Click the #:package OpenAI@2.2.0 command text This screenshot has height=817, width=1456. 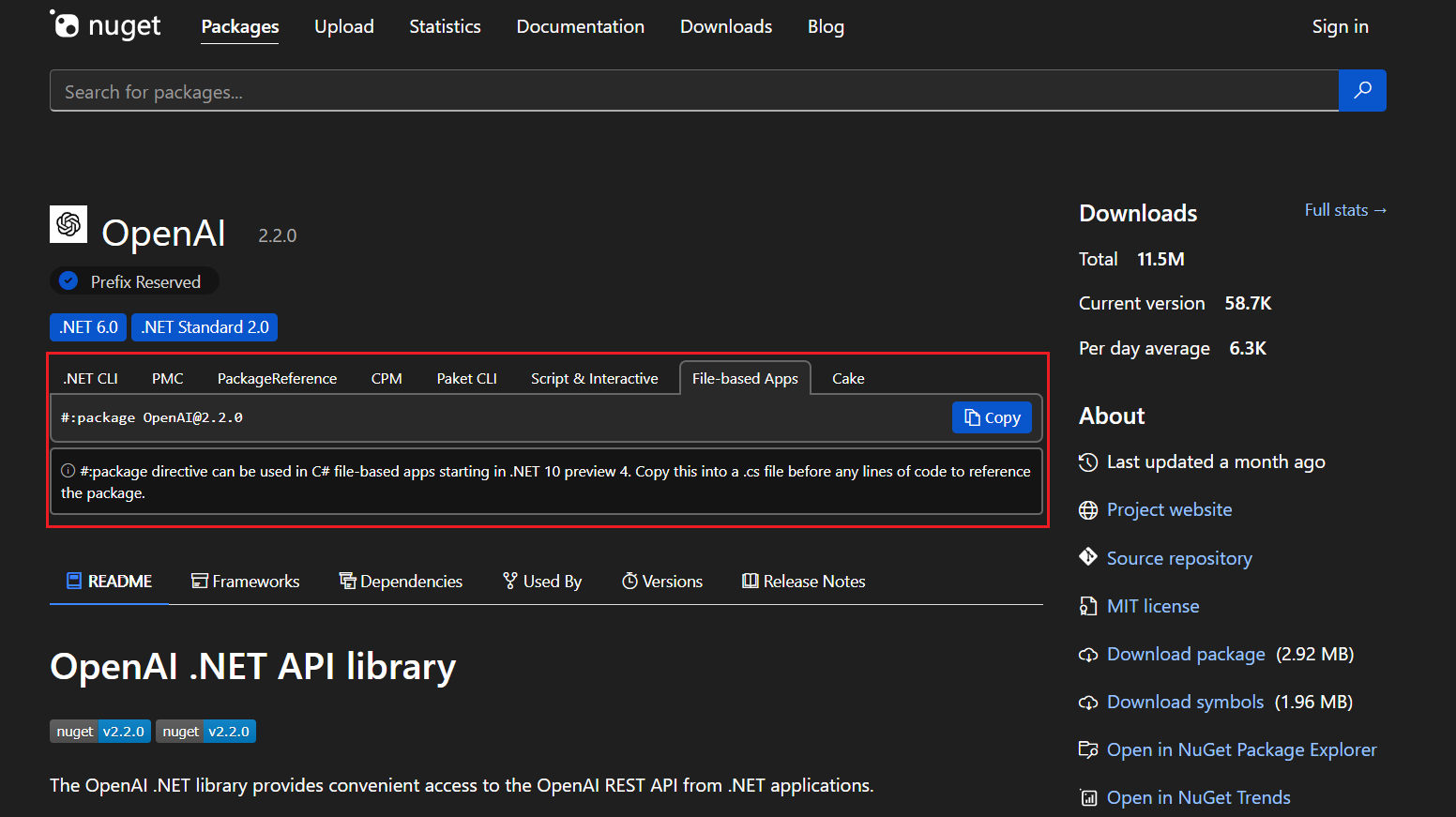point(152,417)
